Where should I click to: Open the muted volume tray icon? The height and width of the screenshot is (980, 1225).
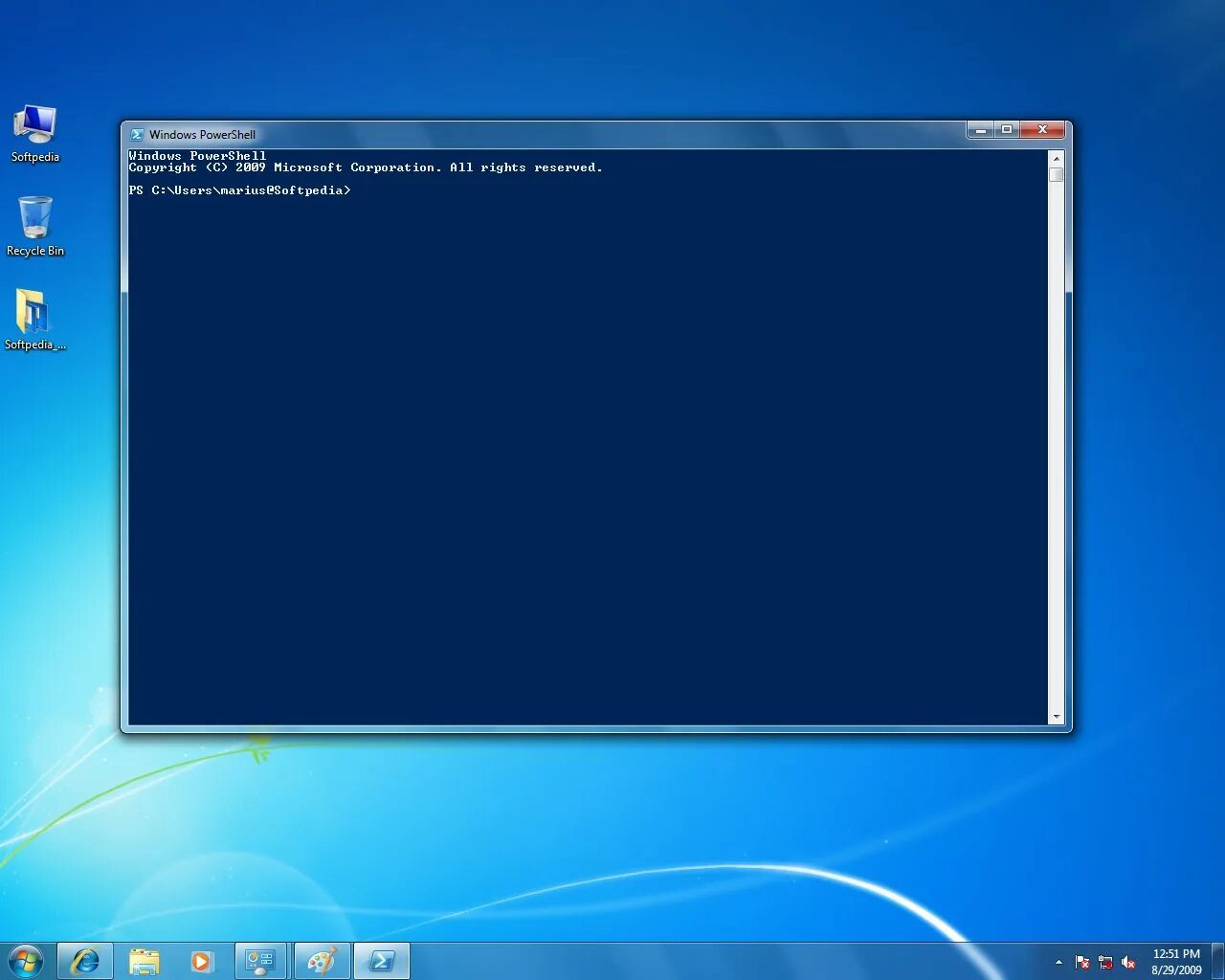1128,962
